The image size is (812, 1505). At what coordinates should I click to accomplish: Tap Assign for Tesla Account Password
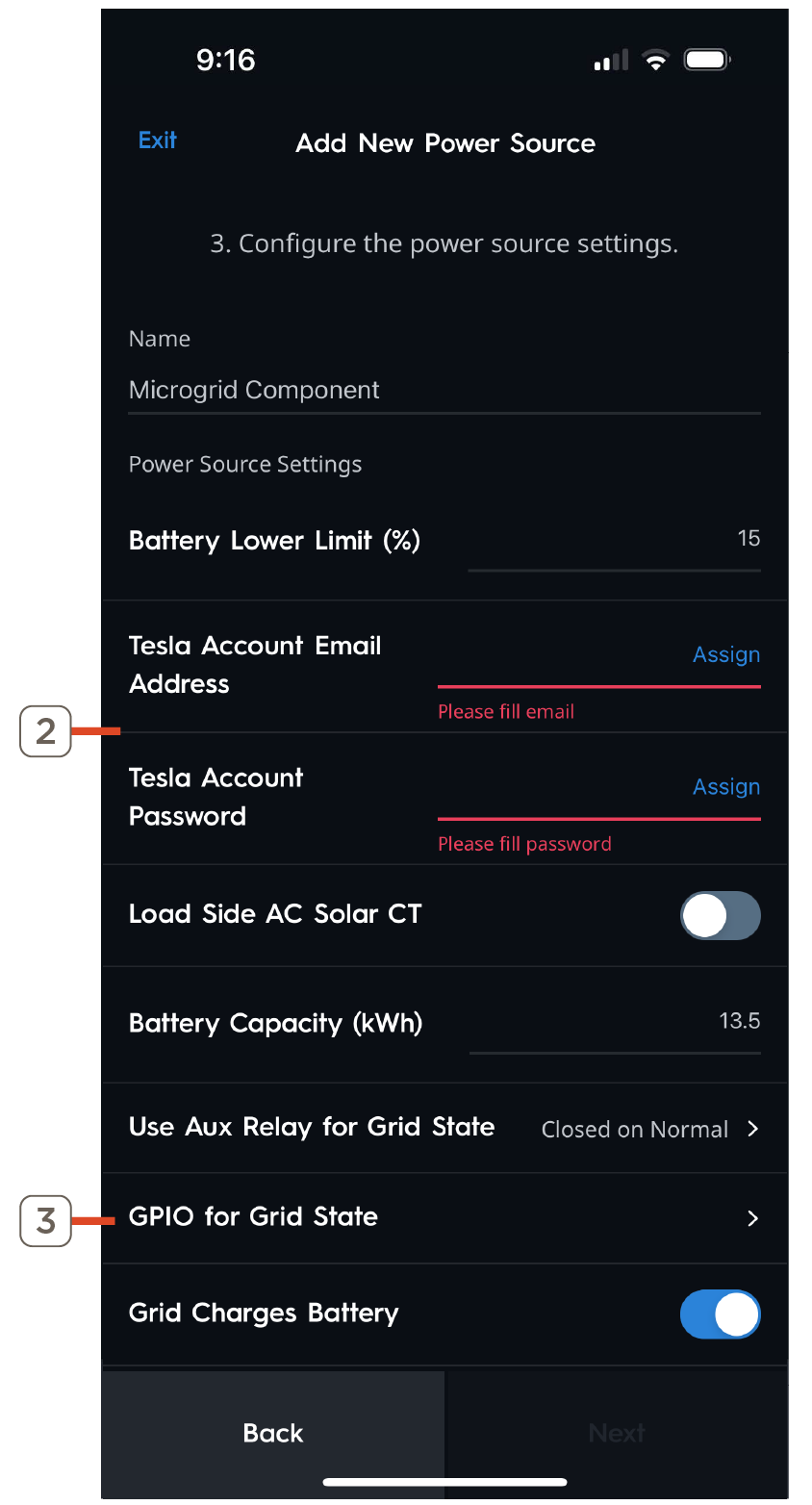(x=726, y=787)
